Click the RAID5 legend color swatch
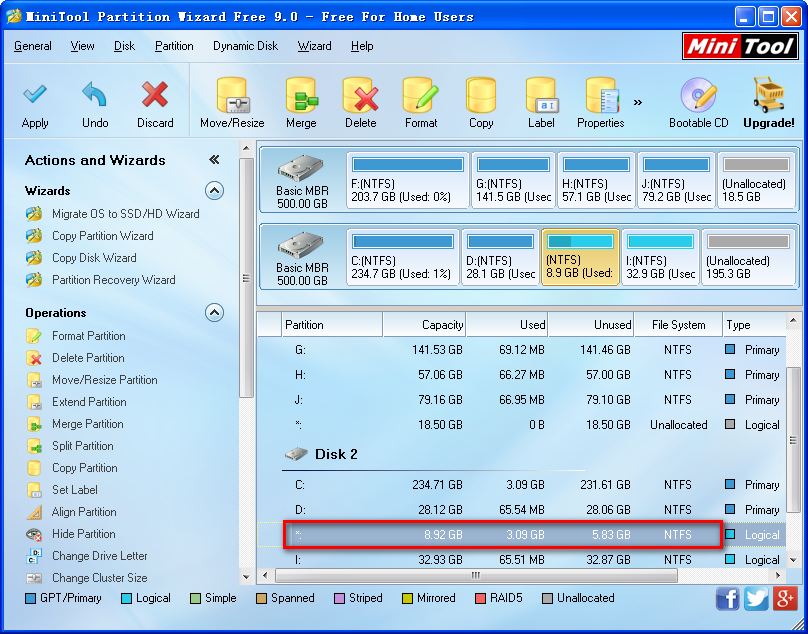This screenshot has height=634, width=808. click(480, 598)
